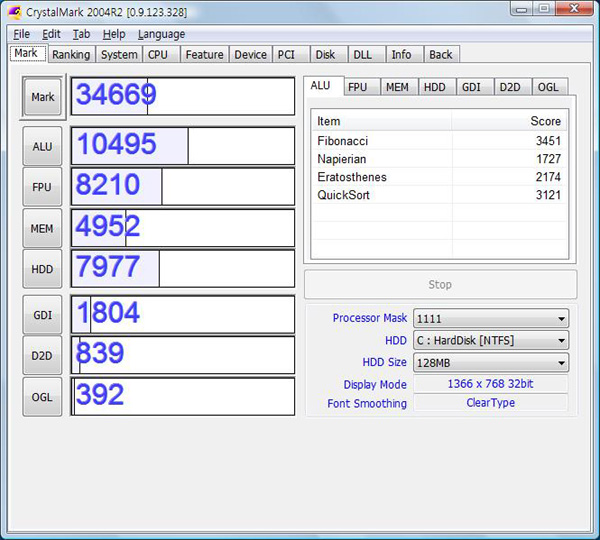Open the Help menu
Screen dimensions: 600x540
click(114, 34)
